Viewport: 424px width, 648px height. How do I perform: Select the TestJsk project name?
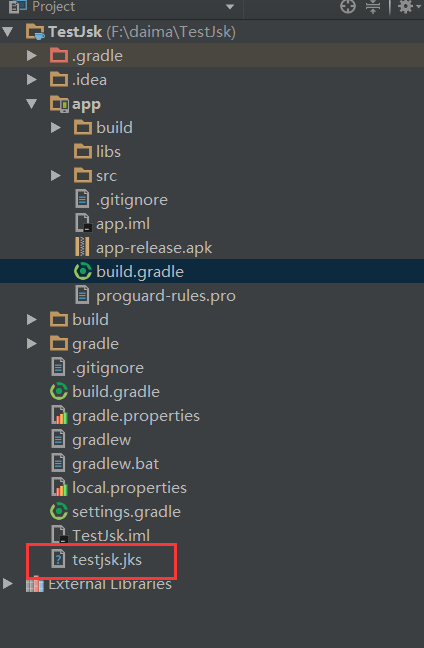tap(75, 32)
